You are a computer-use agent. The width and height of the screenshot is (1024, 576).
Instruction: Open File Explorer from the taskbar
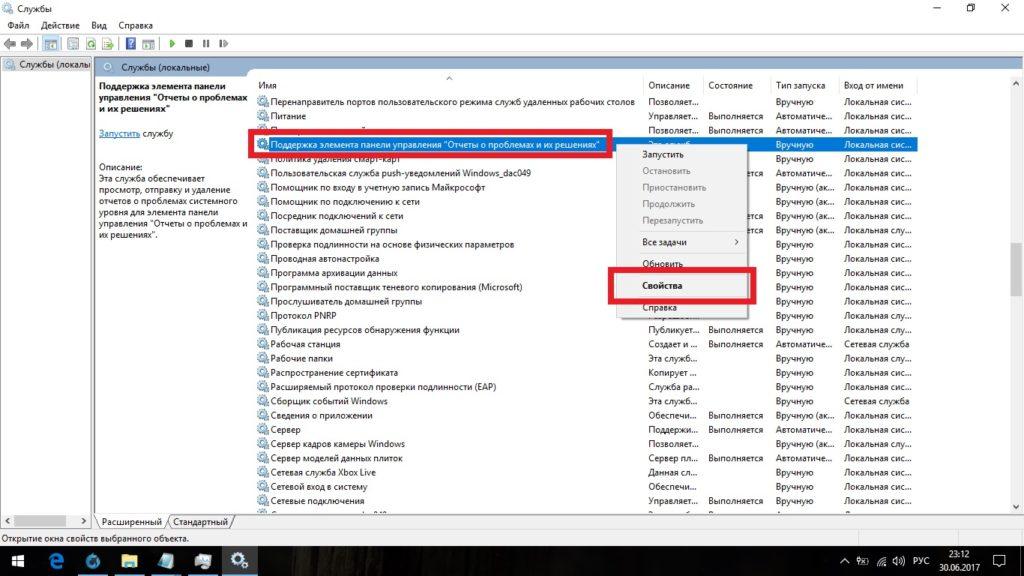[129, 561]
